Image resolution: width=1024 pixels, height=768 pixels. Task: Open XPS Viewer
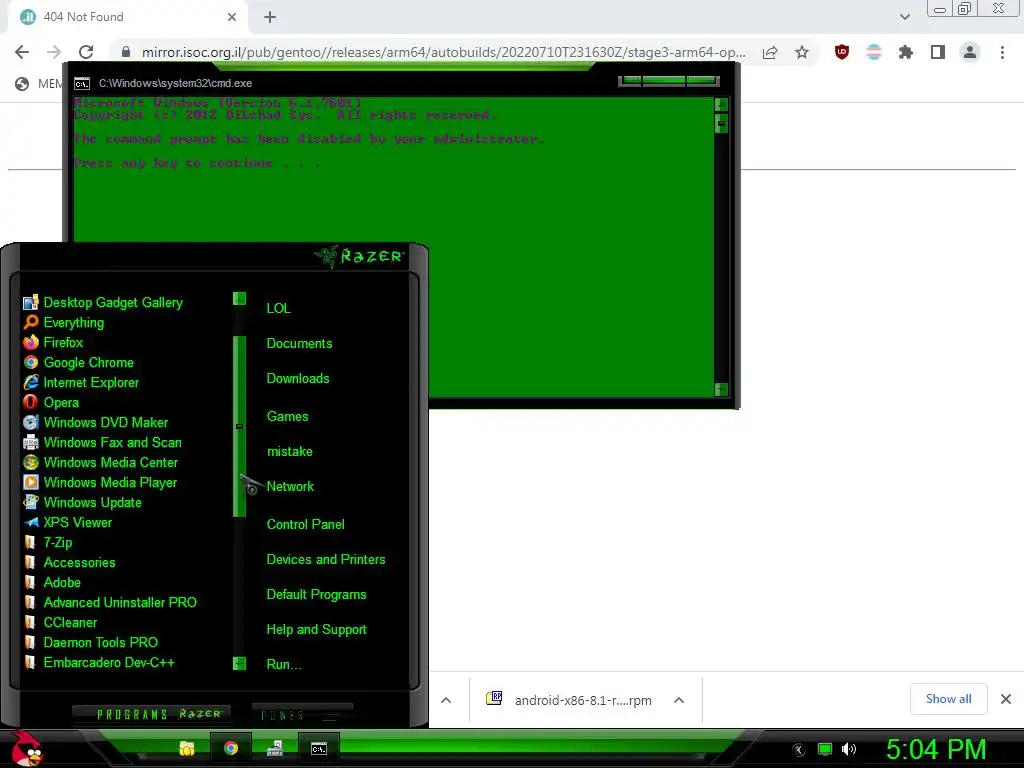tap(68, 522)
